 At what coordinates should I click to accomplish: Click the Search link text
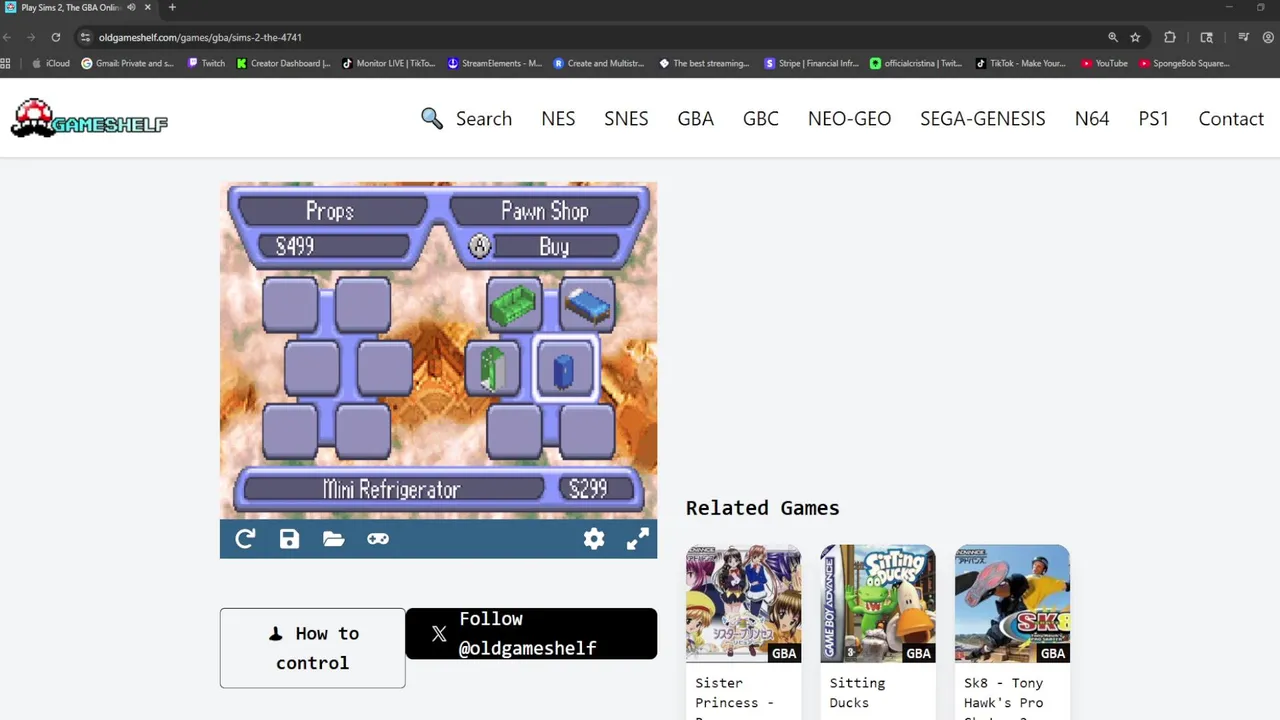click(x=484, y=118)
